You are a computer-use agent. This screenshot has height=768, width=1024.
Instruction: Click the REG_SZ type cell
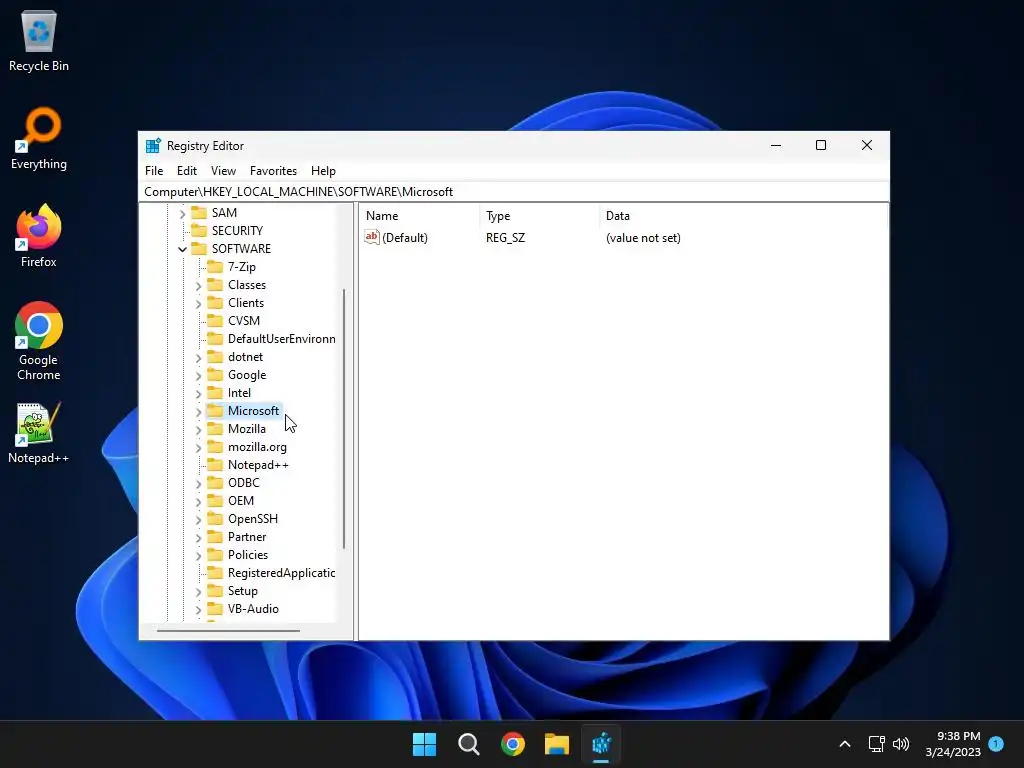(x=505, y=238)
